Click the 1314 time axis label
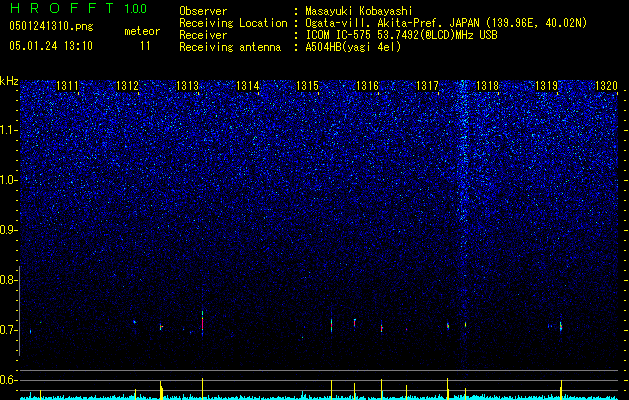 coord(248,86)
